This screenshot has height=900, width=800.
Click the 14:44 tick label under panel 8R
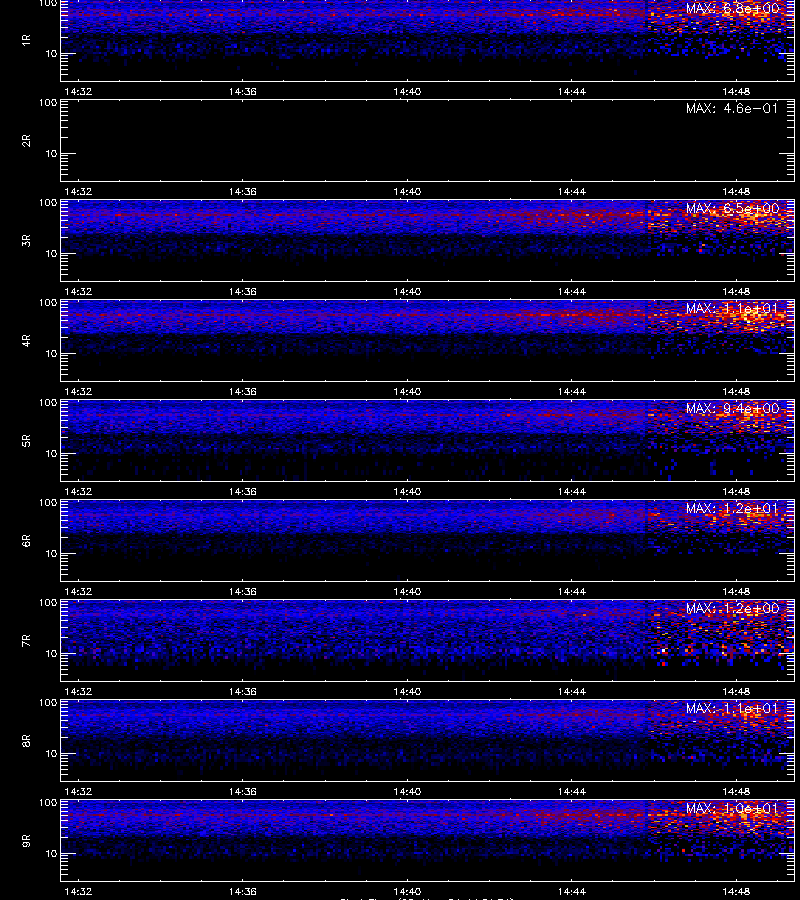tap(572, 792)
